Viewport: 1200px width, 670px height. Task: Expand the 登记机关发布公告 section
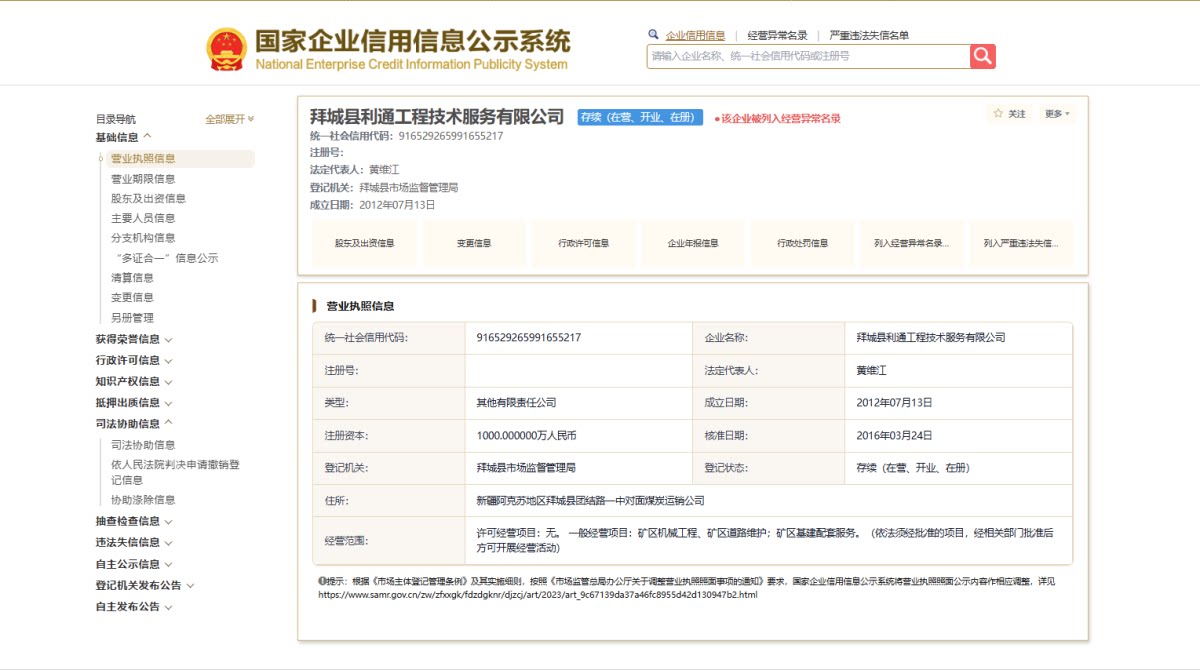tap(145, 585)
